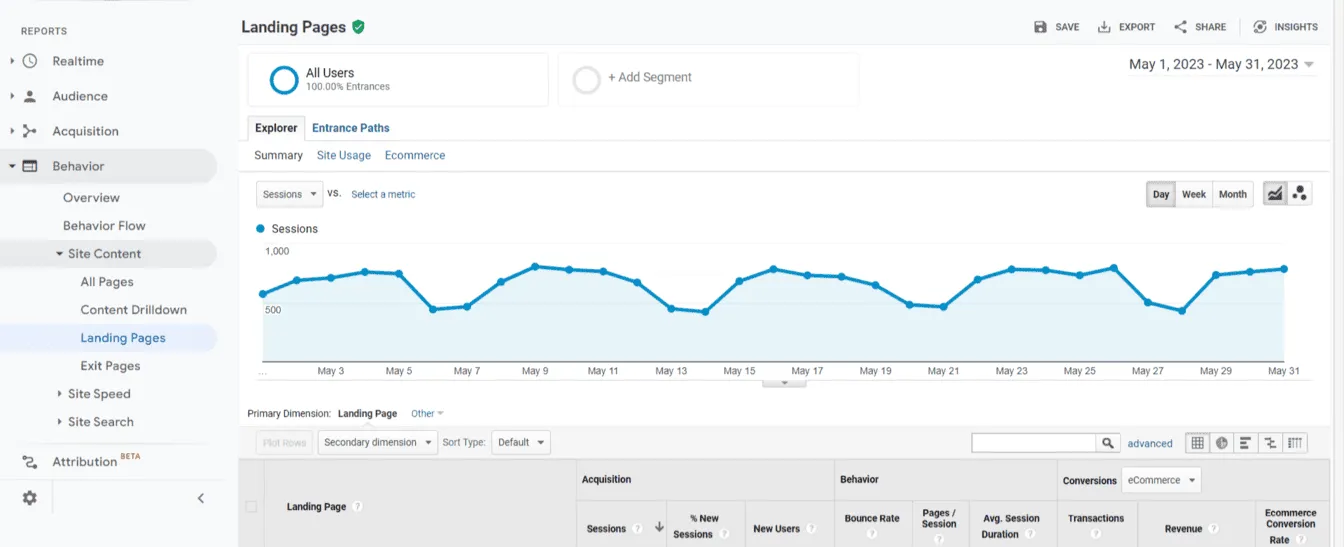1344x547 pixels.
Task: Open the Behavior Flow report
Action: (x=104, y=226)
